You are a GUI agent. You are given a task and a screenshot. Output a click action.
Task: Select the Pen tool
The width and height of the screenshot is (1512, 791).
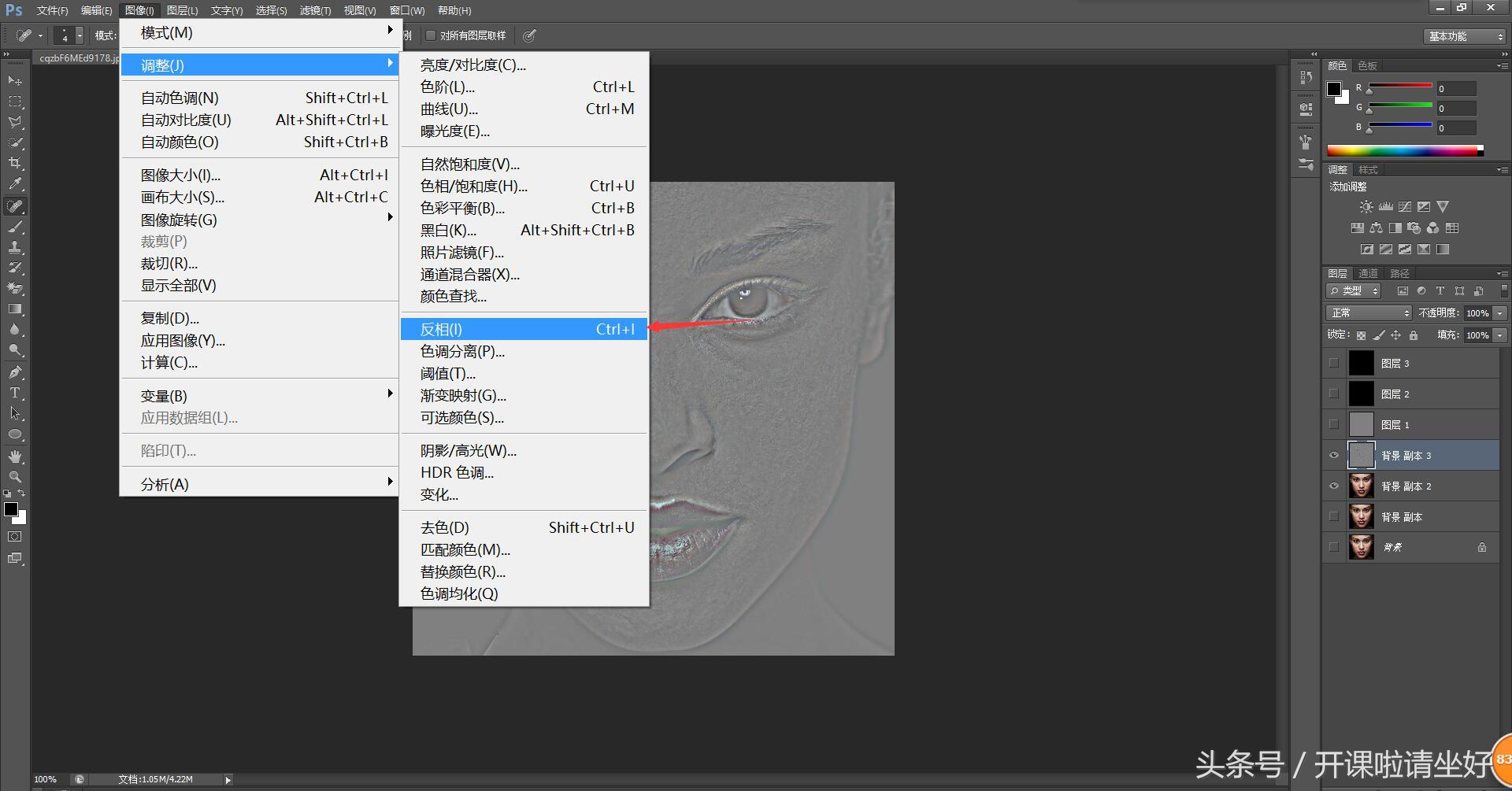[x=15, y=372]
